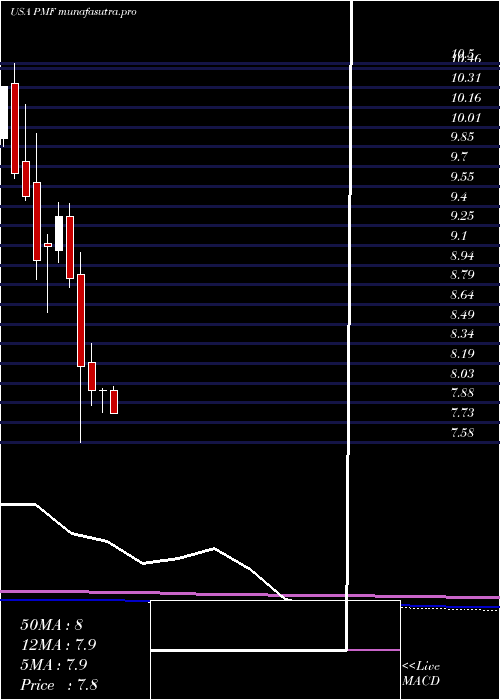Click the 9.55 price axis label
This screenshot has height=700, width=500.
pos(462,177)
